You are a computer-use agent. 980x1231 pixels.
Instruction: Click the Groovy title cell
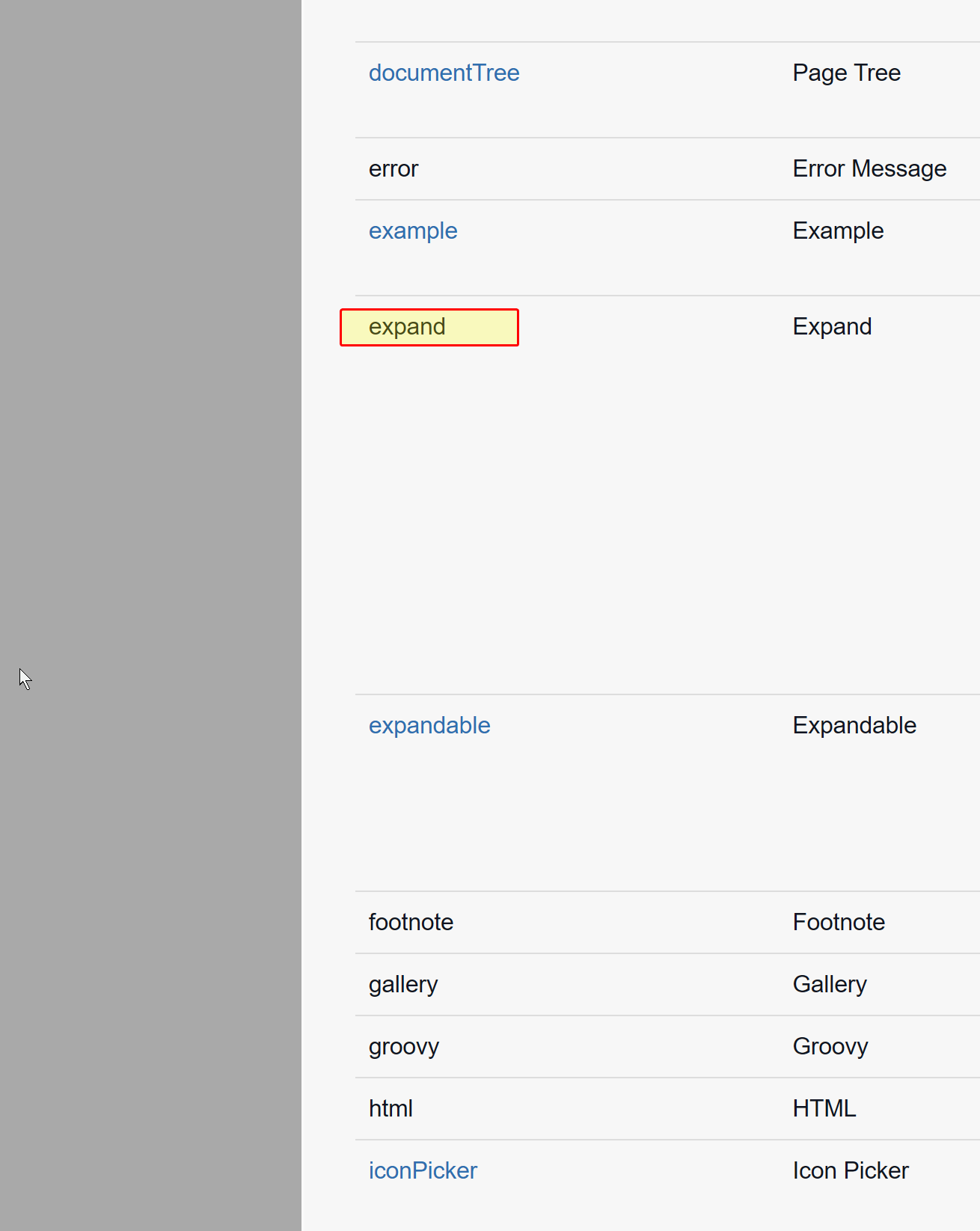pyautogui.click(x=831, y=1046)
